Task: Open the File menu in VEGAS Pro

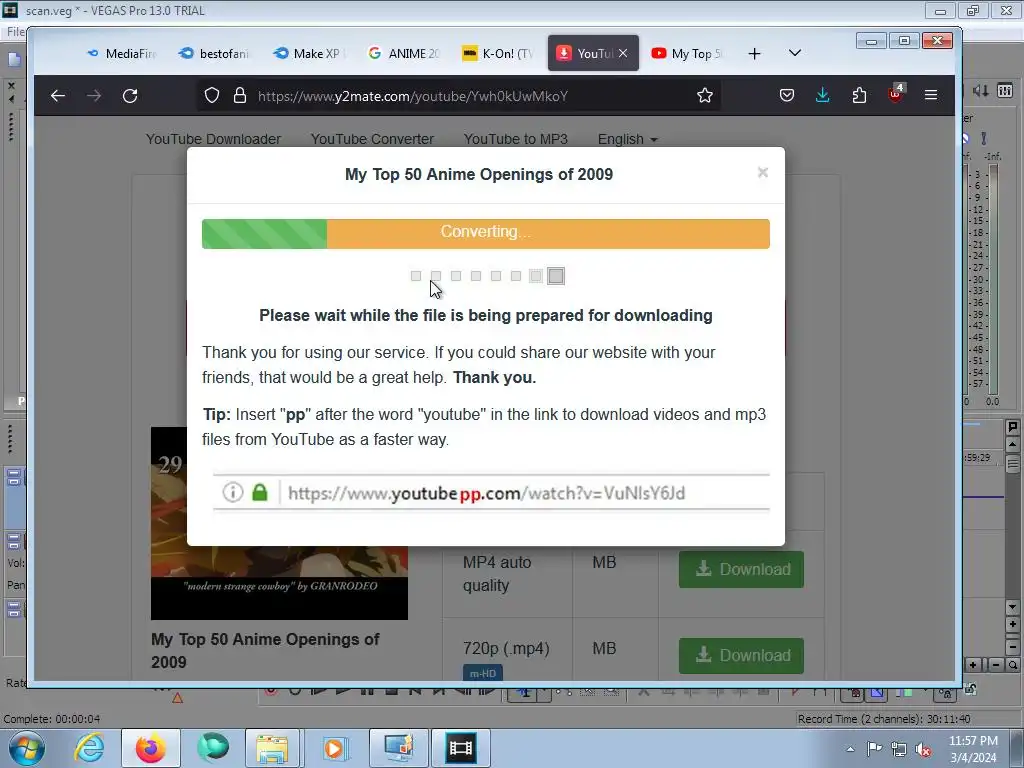Action: click(14, 31)
